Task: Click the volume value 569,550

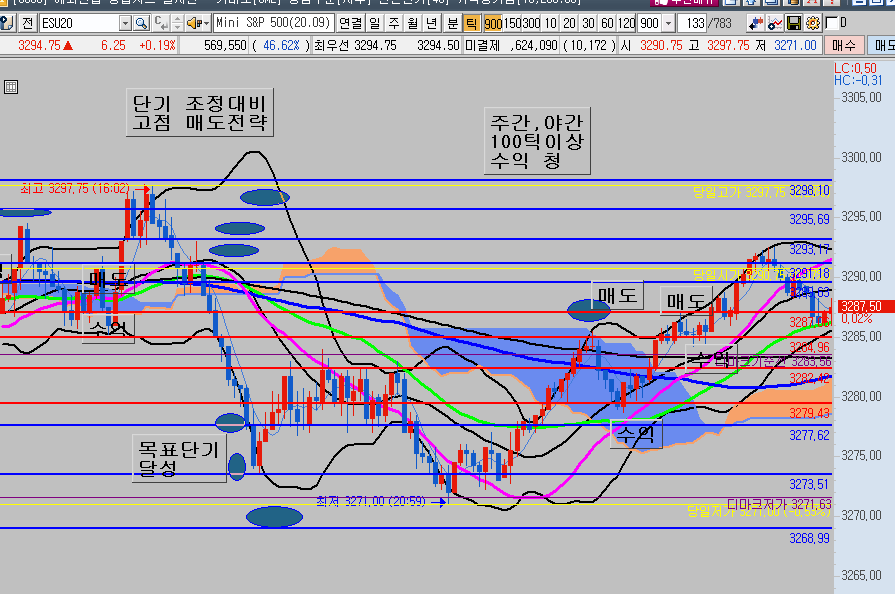Action: 225,45
